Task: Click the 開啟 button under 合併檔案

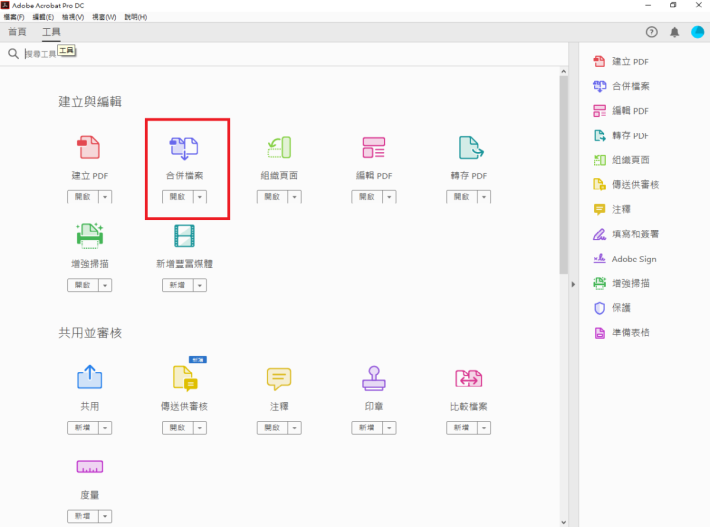Action: coord(178,197)
